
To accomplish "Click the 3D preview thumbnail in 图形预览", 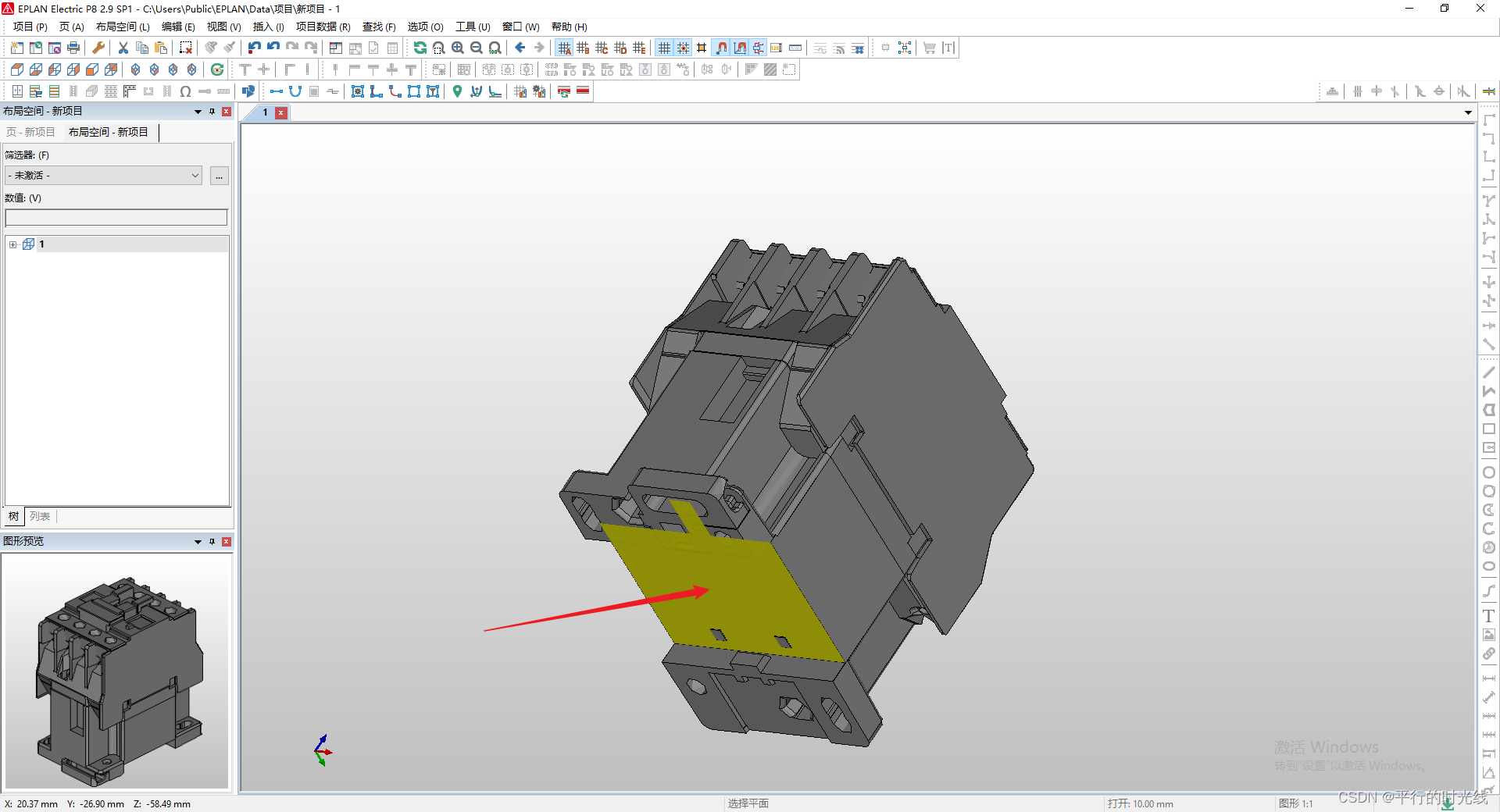I will pyautogui.click(x=117, y=675).
